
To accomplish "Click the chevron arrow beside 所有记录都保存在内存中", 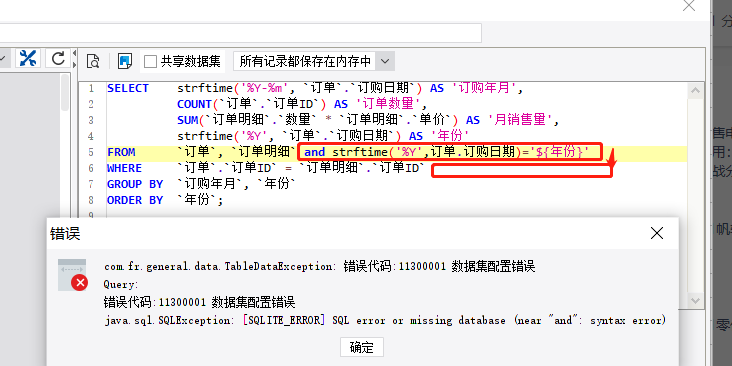I will [x=385, y=61].
